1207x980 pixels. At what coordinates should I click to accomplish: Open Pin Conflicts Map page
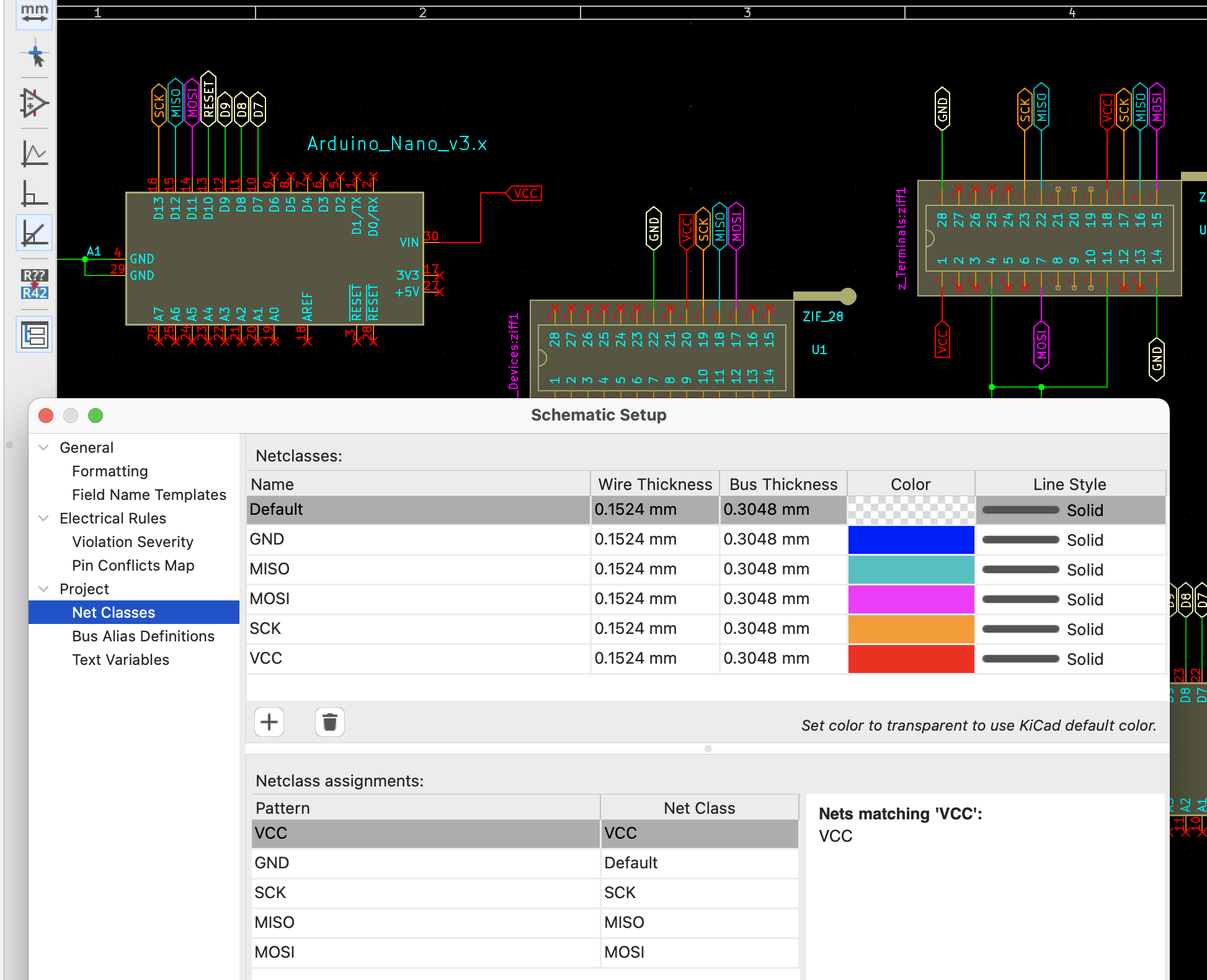pos(133,565)
